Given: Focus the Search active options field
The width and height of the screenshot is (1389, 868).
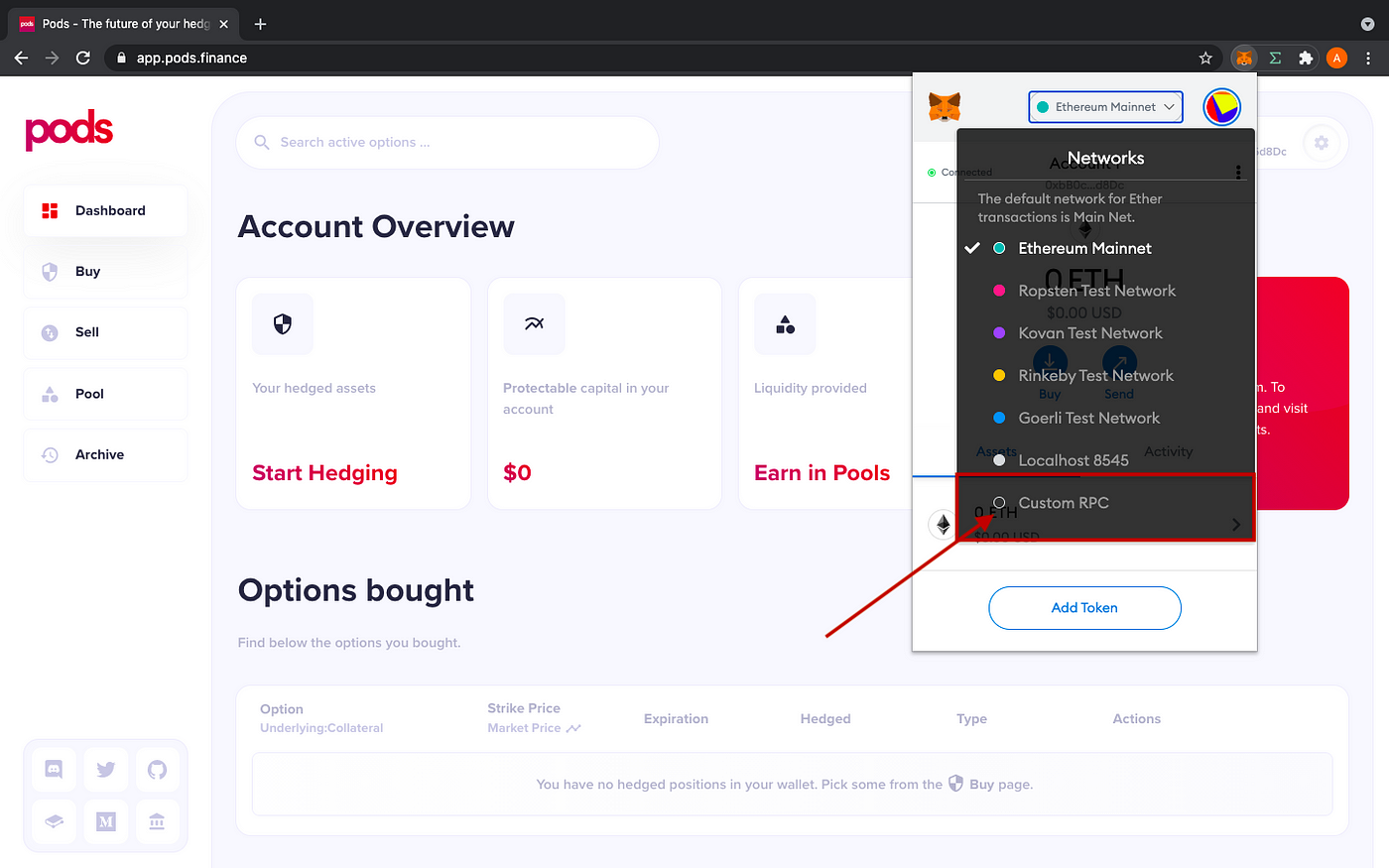Looking at the screenshot, I should click(447, 143).
